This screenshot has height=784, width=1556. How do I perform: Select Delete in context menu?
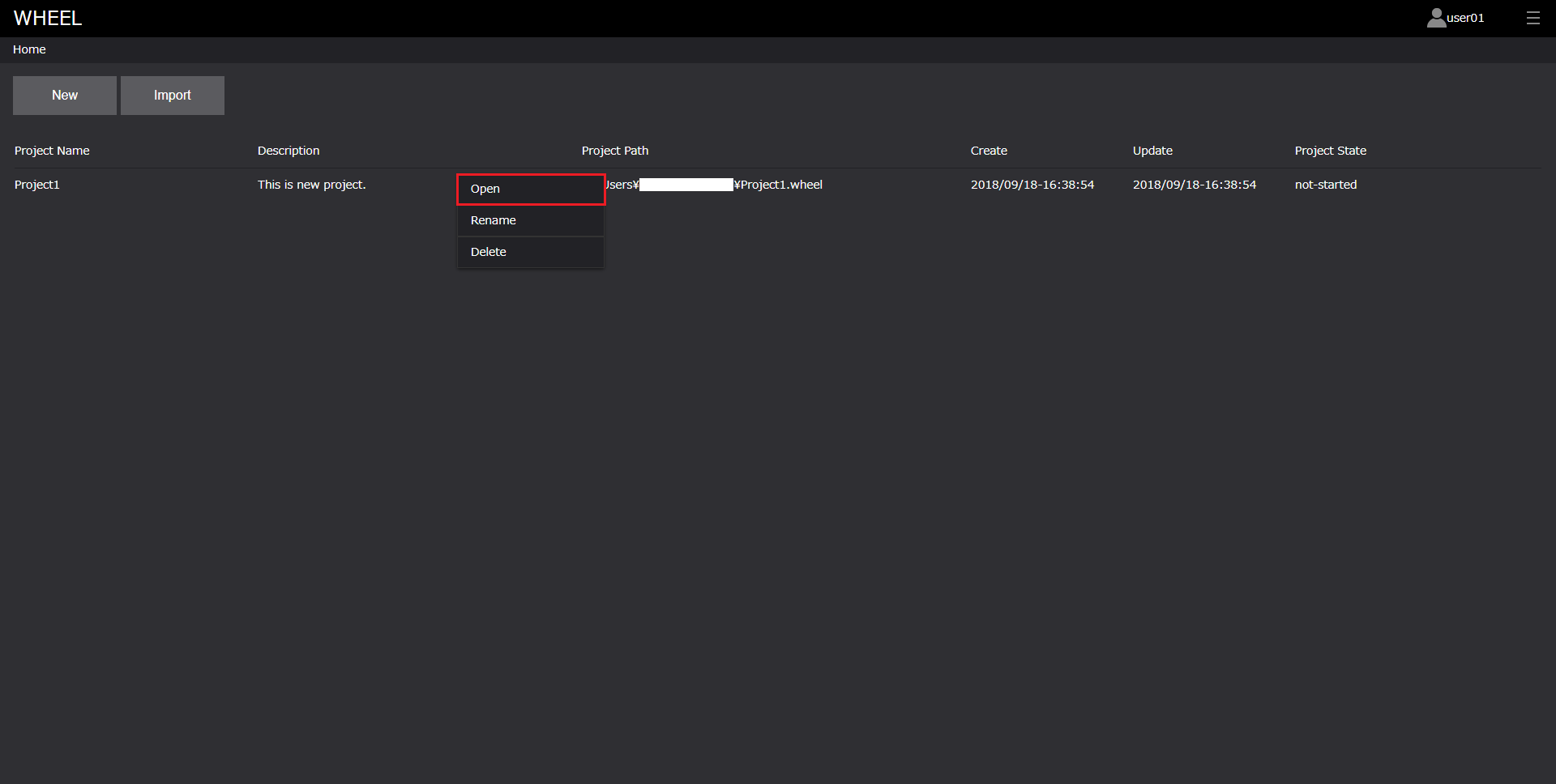pyautogui.click(x=530, y=252)
